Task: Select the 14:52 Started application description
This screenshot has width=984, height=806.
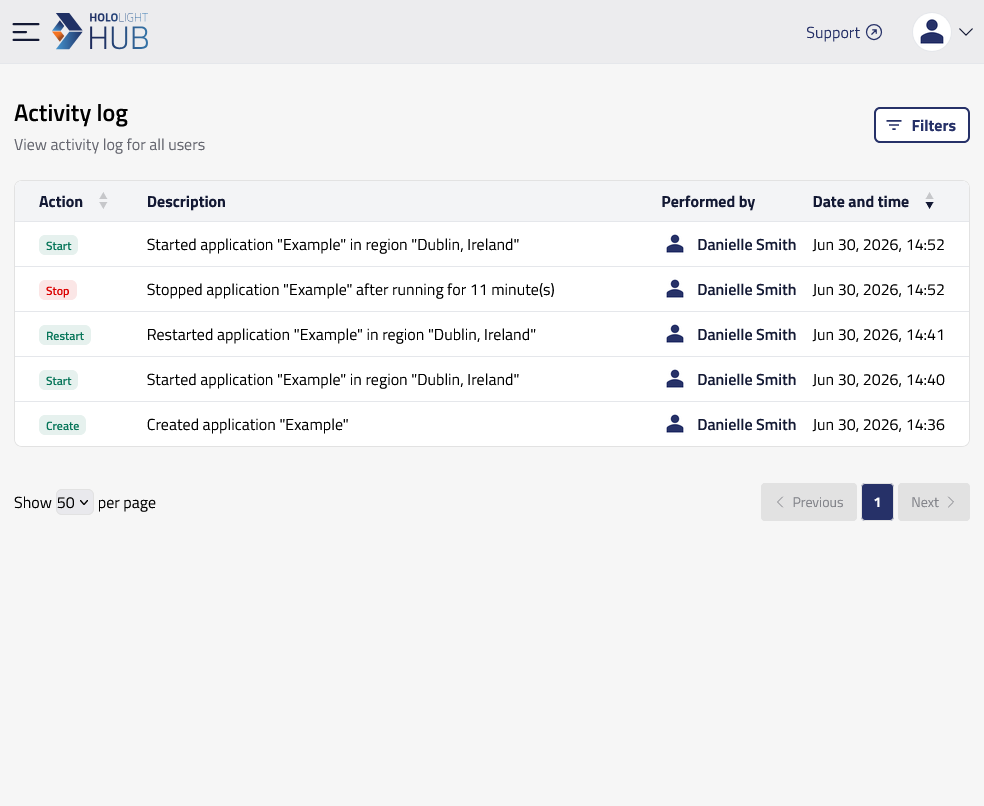Action: (333, 245)
